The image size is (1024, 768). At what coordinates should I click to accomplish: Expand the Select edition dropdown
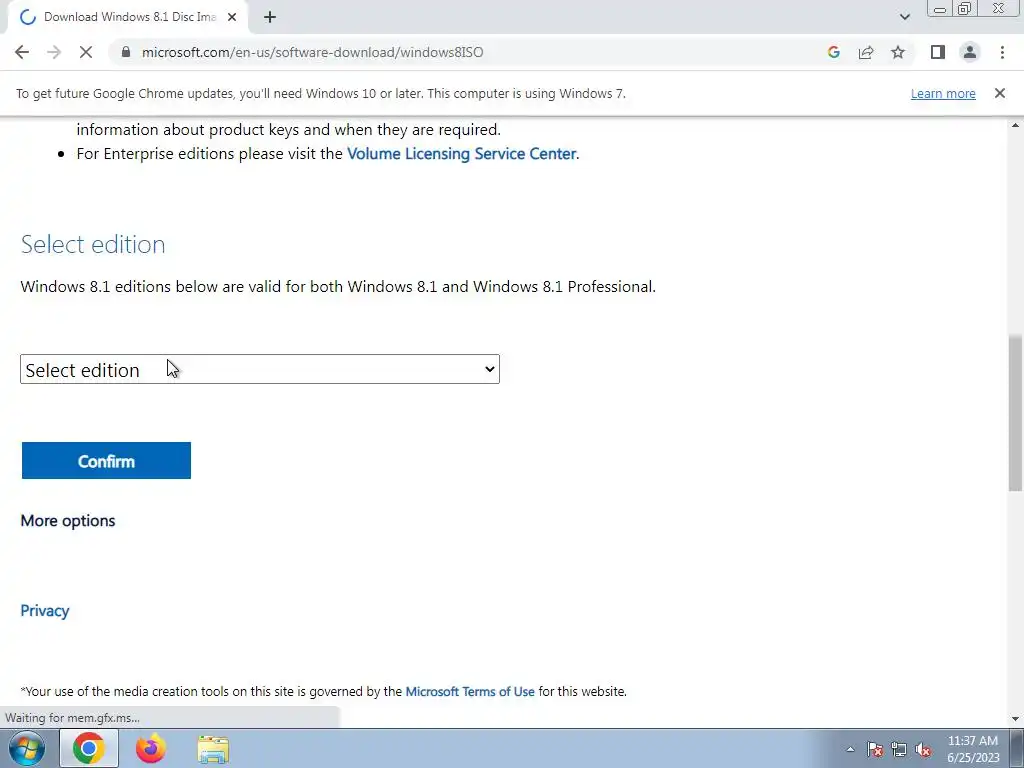coord(260,369)
